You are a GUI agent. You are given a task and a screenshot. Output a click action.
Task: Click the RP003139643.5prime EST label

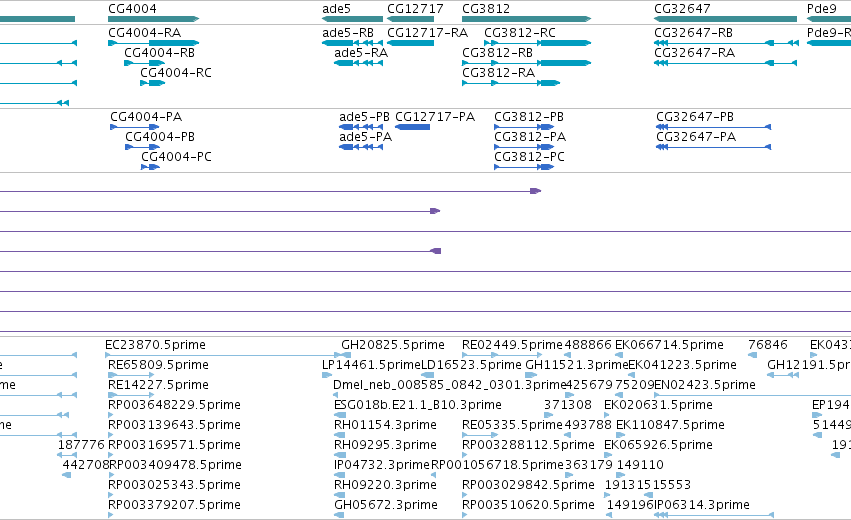click(x=174, y=425)
